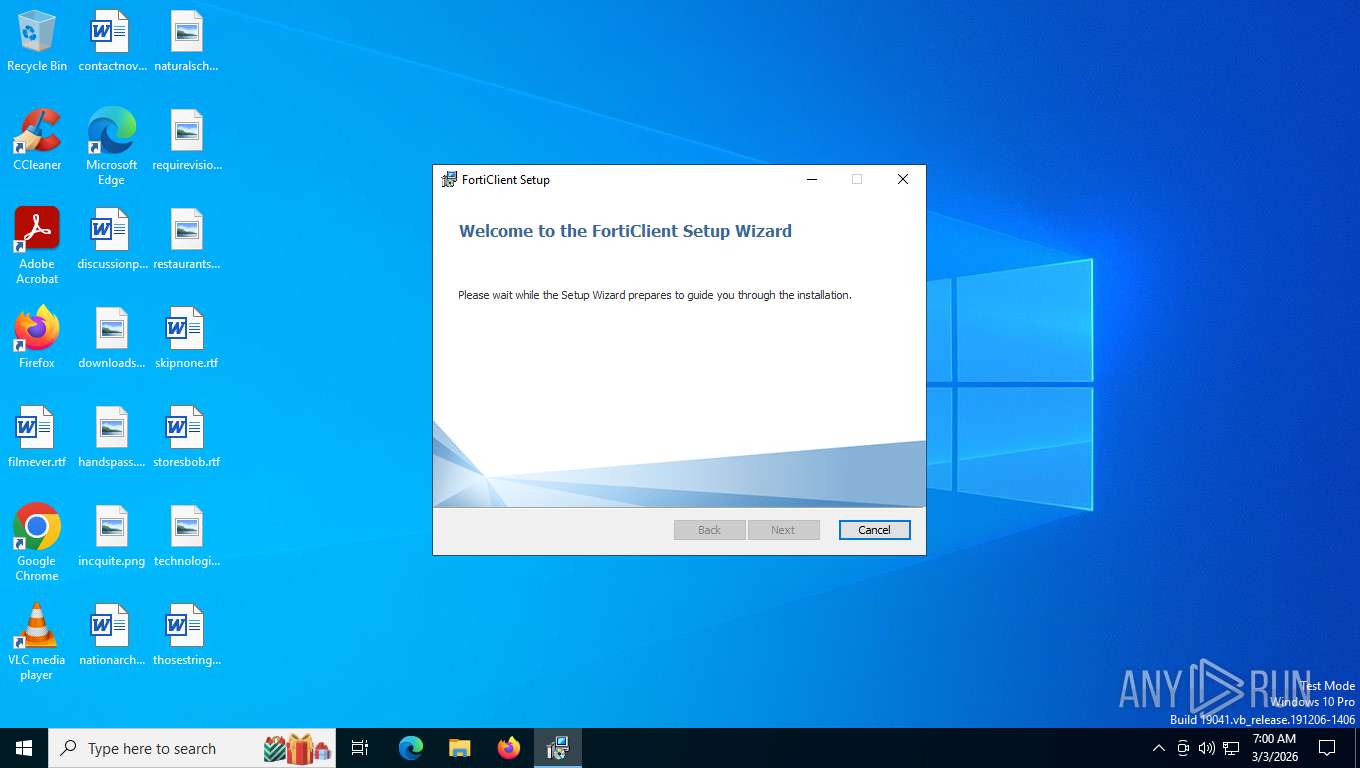This screenshot has width=1360, height=768.
Task: Select the thosestring... document icon
Action: pyautogui.click(x=186, y=636)
